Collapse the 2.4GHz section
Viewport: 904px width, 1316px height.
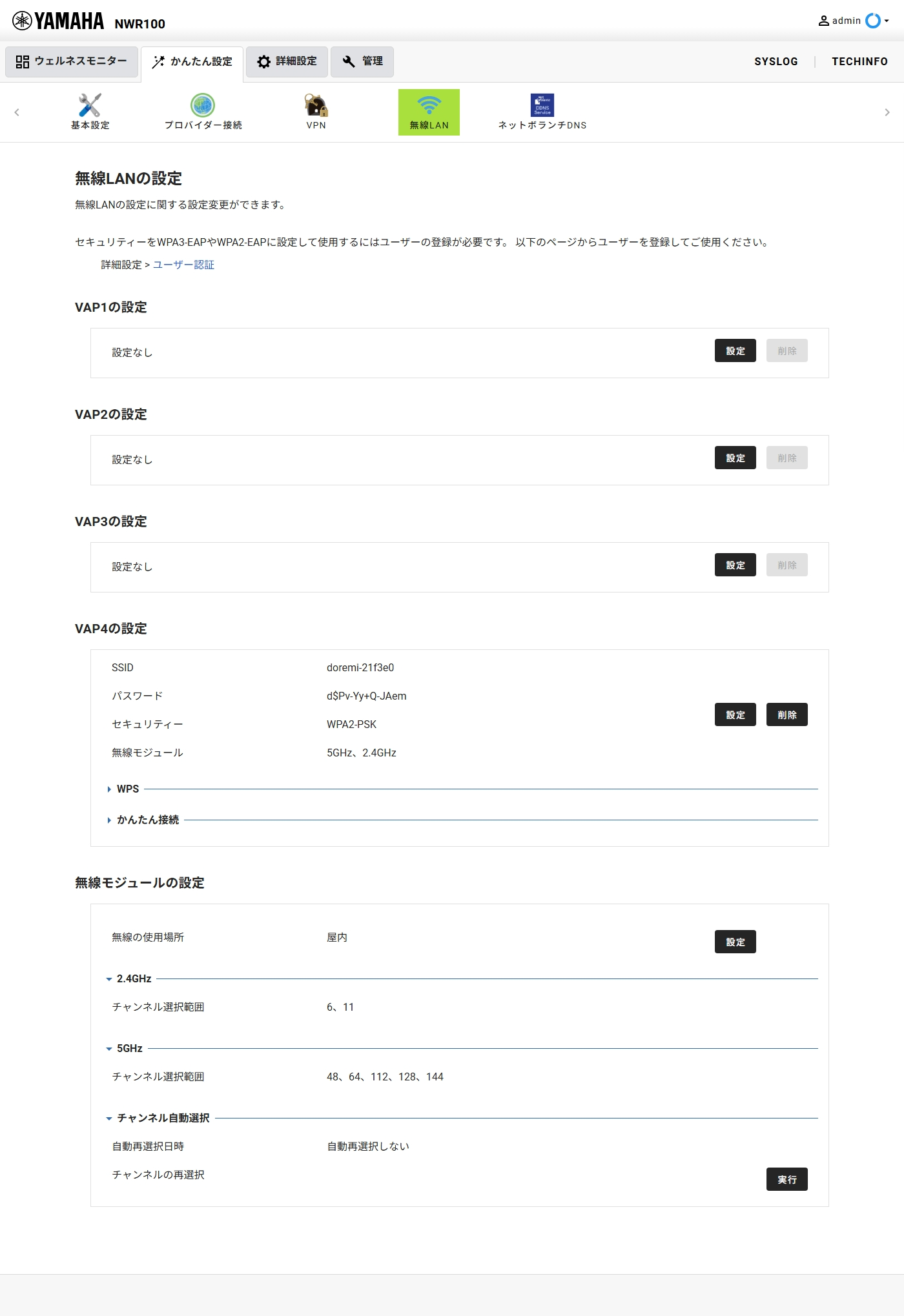click(128, 978)
